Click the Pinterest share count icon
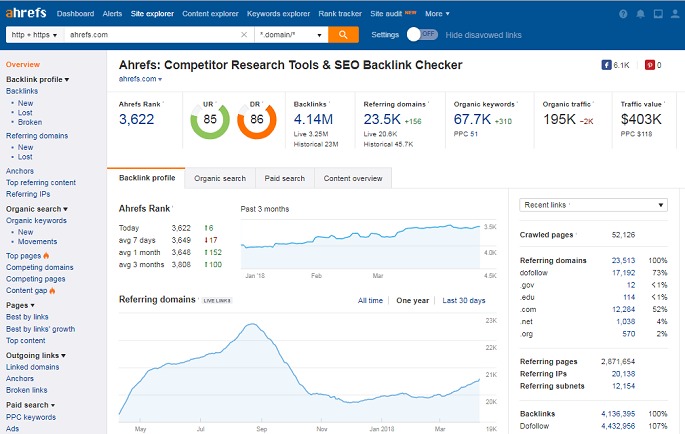 pyautogui.click(x=650, y=65)
